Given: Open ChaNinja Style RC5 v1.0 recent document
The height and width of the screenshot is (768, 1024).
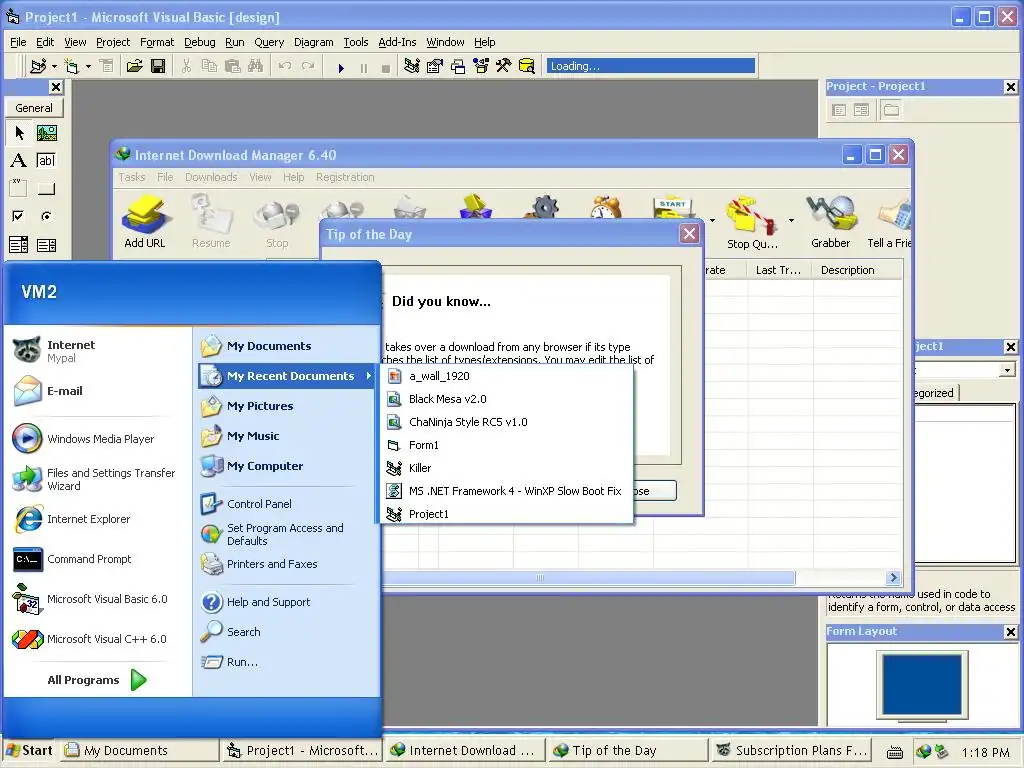Looking at the screenshot, I should (507, 422).
